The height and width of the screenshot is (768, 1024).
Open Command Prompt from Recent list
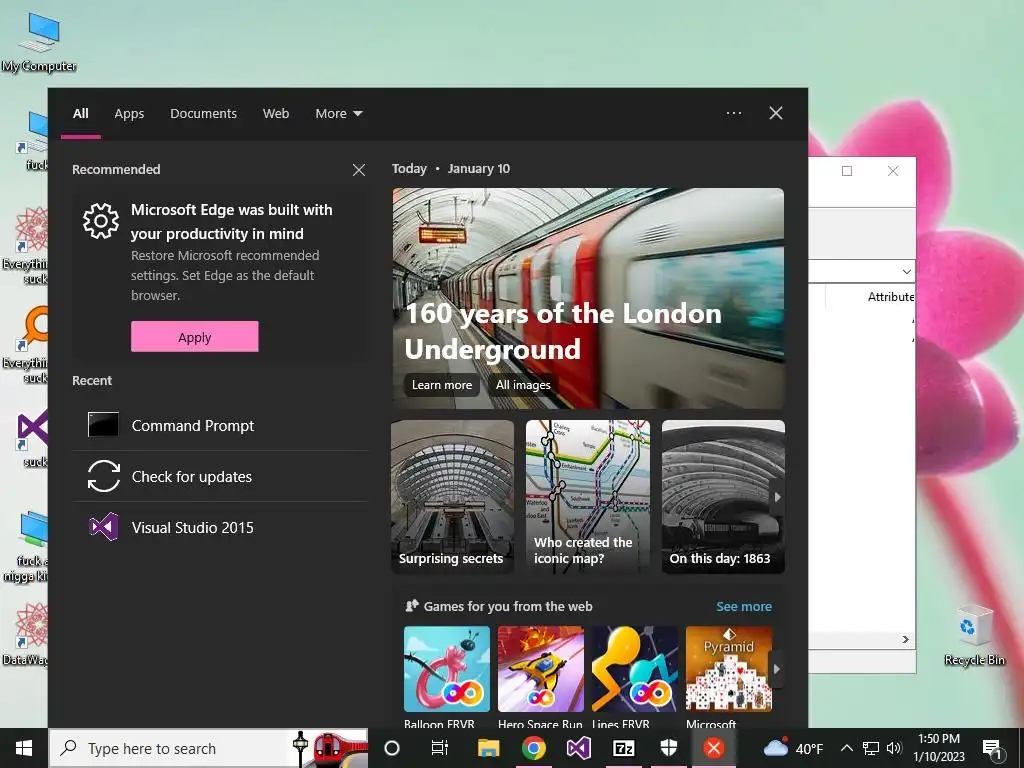(x=219, y=425)
